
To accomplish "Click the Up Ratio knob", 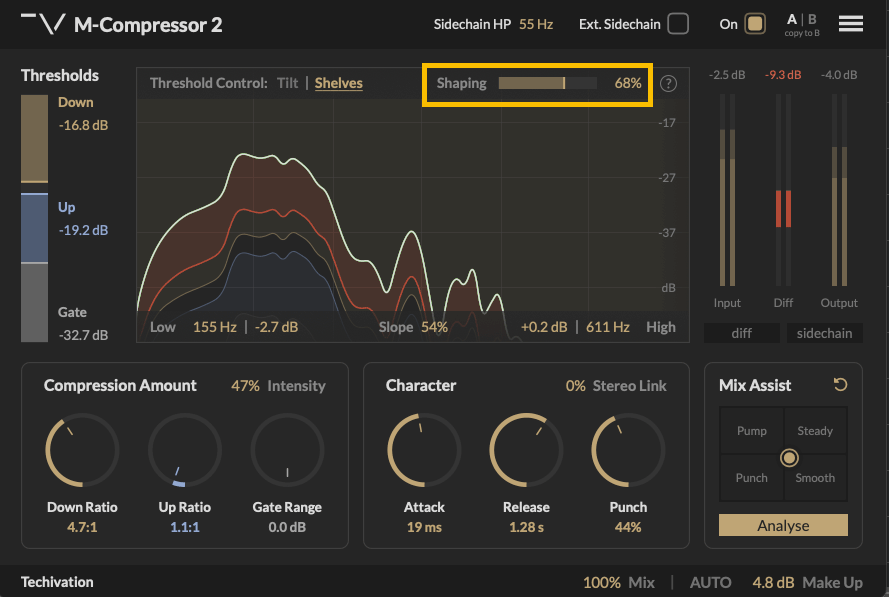I will (185, 450).
